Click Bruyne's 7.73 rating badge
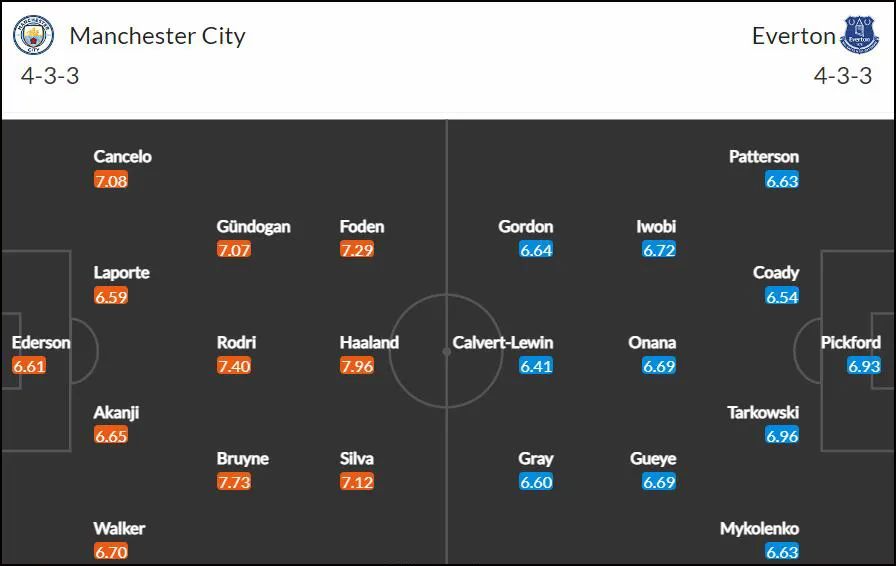 point(234,482)
